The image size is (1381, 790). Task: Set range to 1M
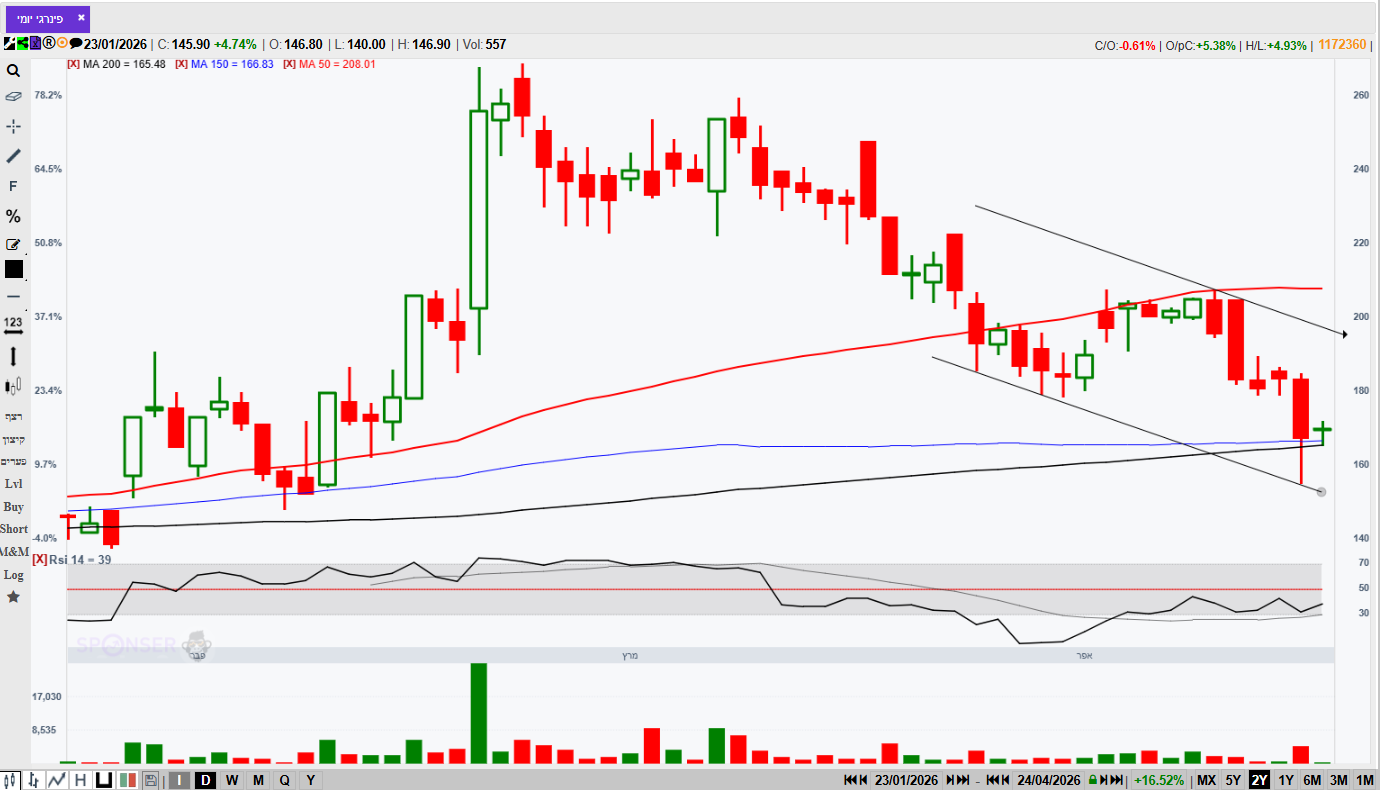tap(1365, 780)
